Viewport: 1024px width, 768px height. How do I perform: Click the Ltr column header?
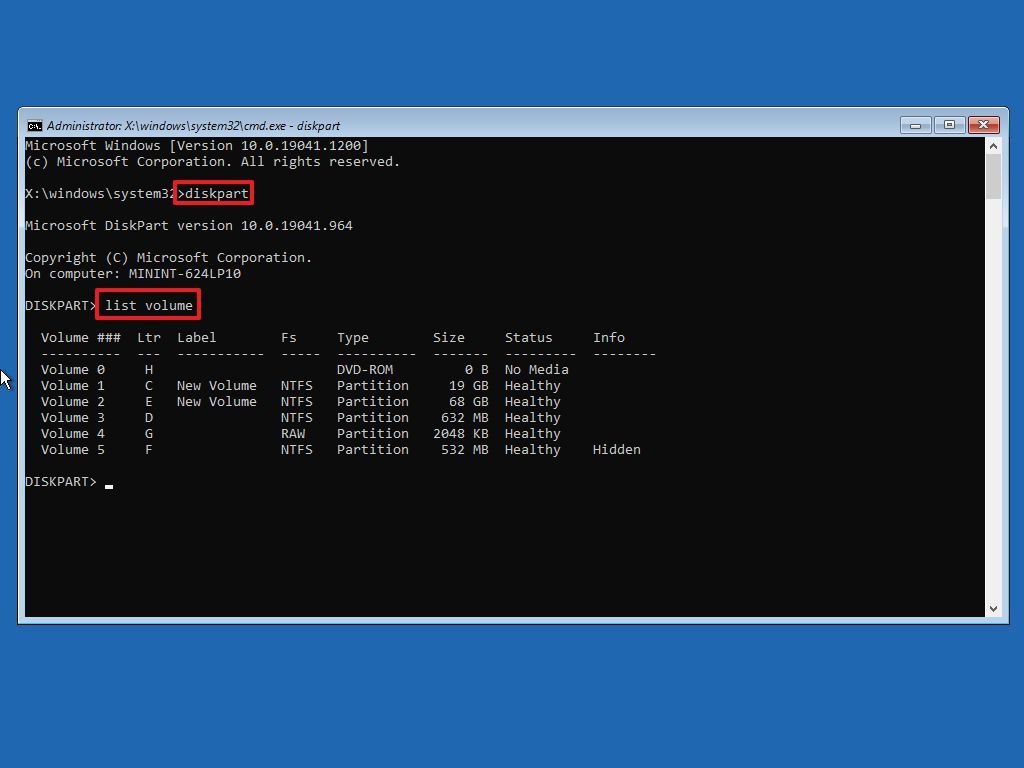(148, 337)
